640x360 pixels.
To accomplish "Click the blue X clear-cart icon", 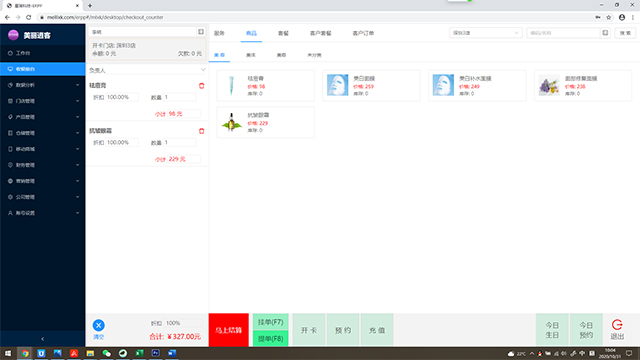I will click(98, 325).
